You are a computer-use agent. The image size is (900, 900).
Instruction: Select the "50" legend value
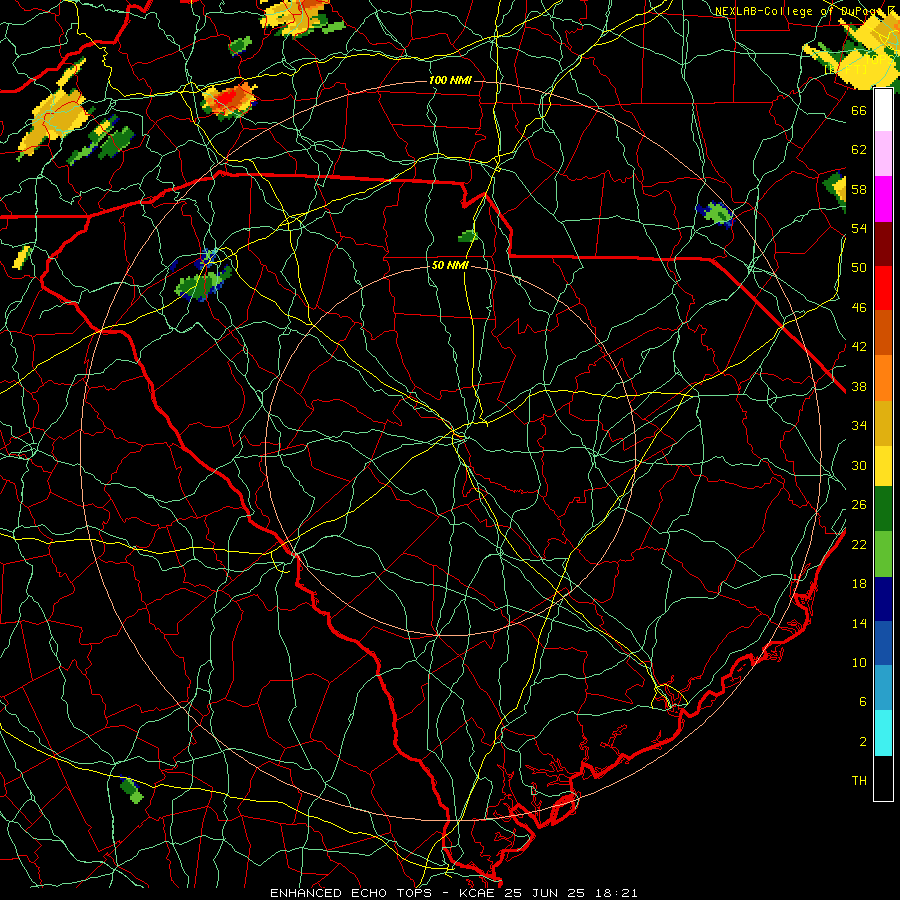pyautogui.click(x=859, y=267)
